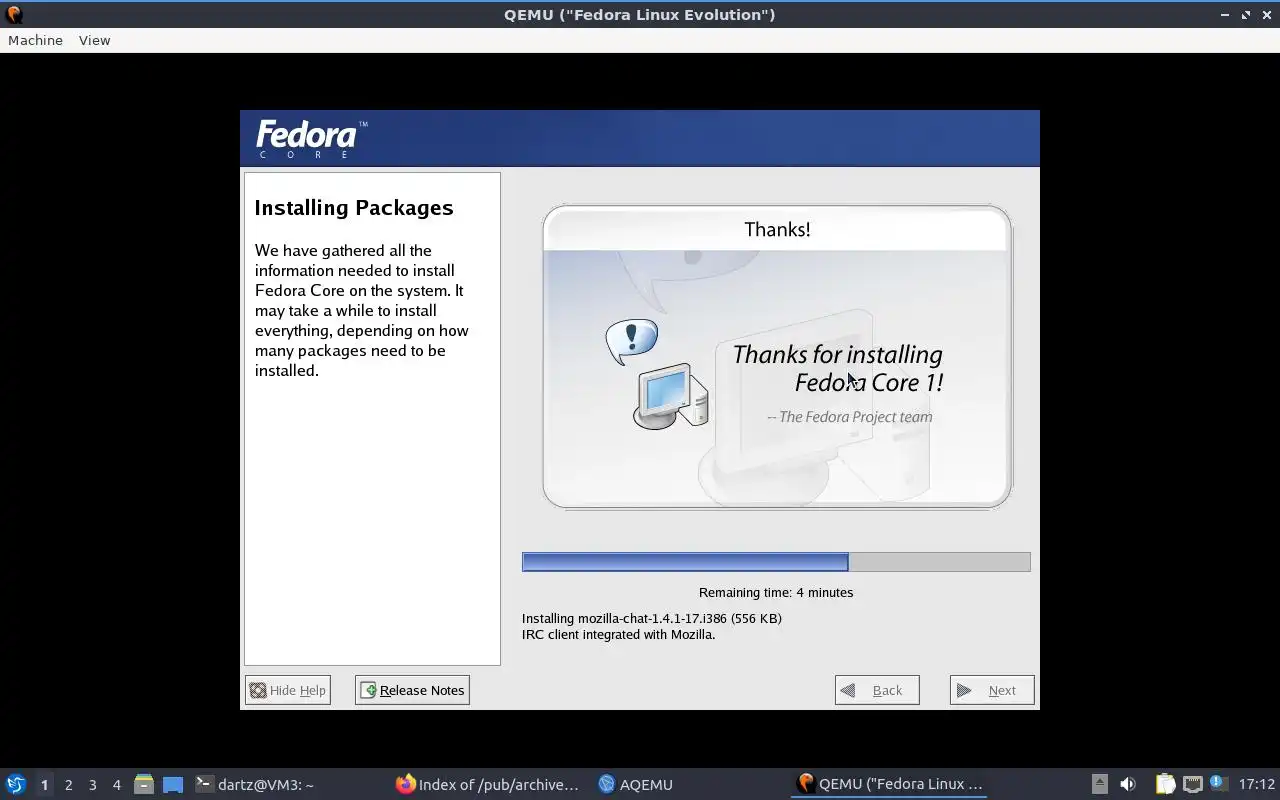Click the blue show desktop icon

(173, 784)
